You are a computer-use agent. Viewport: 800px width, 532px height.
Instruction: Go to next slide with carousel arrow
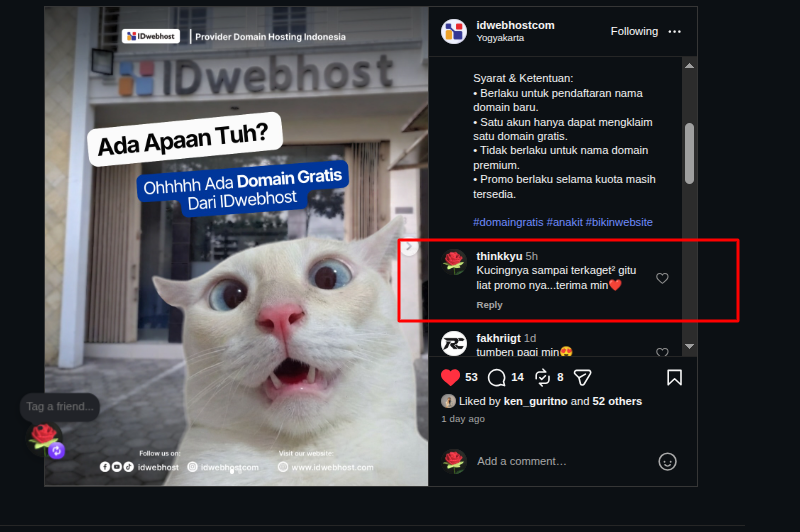[409, 247]
